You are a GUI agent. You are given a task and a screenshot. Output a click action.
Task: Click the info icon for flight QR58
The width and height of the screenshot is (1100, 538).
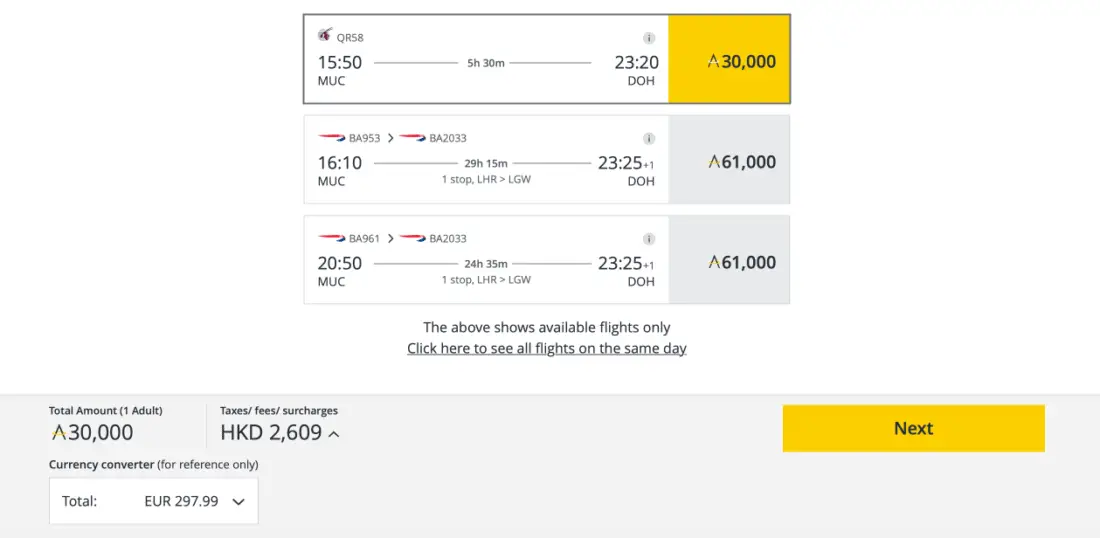tap(649, 38)
